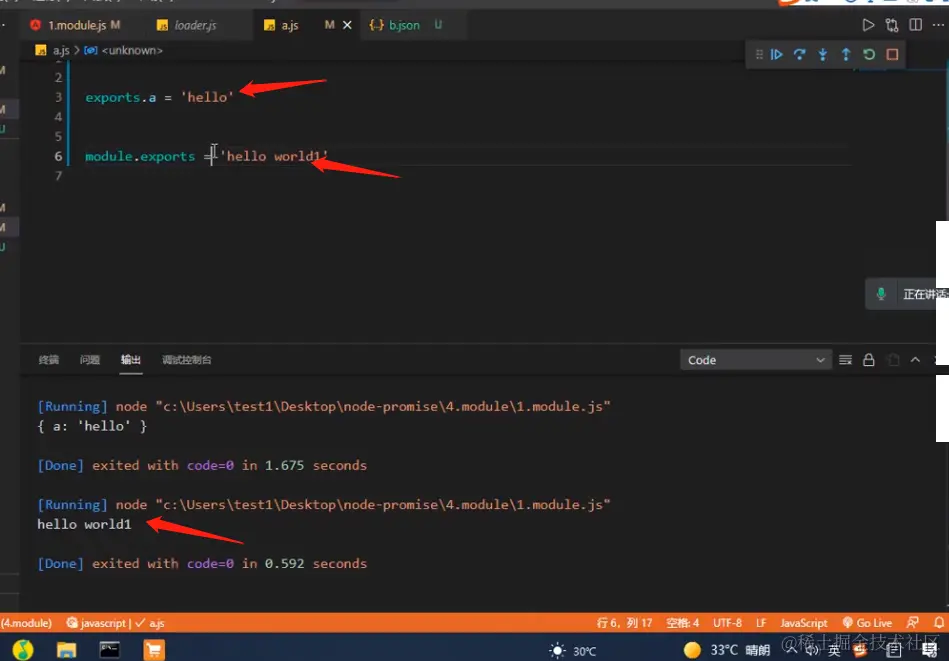949x661 pixels.
Task: Stop debugging with the red square
Action: 892,54
